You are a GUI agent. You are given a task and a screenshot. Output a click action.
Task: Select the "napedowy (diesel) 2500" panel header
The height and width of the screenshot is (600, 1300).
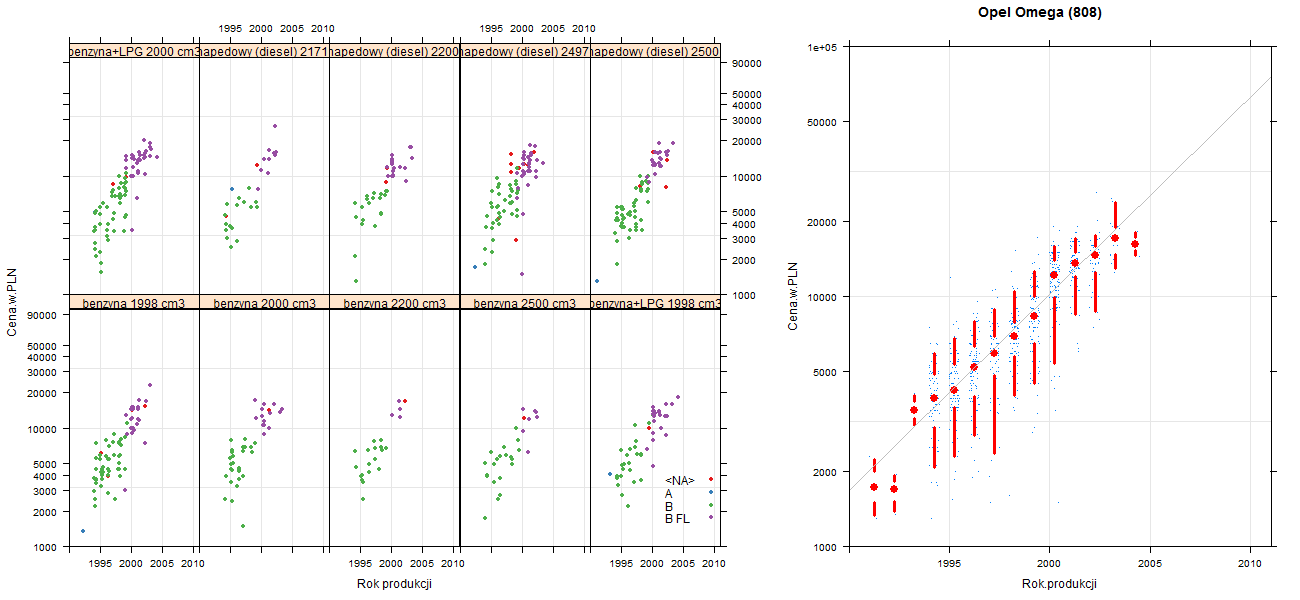(x=655, y=51)
